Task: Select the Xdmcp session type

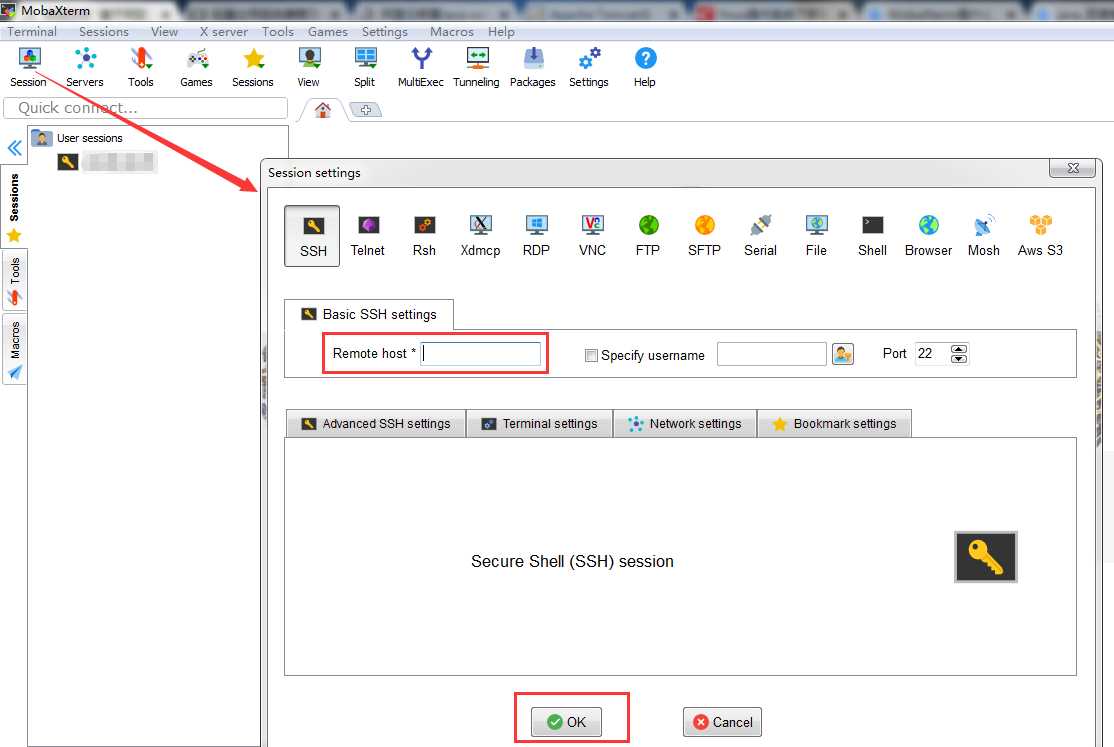Action: [480, 236]
